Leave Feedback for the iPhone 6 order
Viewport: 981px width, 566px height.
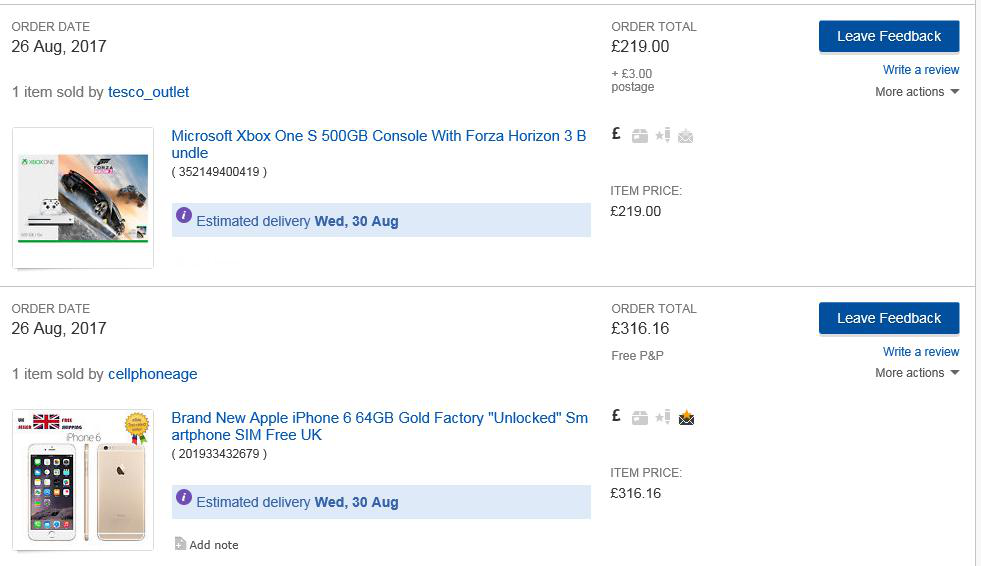click(x=889, y=318)
